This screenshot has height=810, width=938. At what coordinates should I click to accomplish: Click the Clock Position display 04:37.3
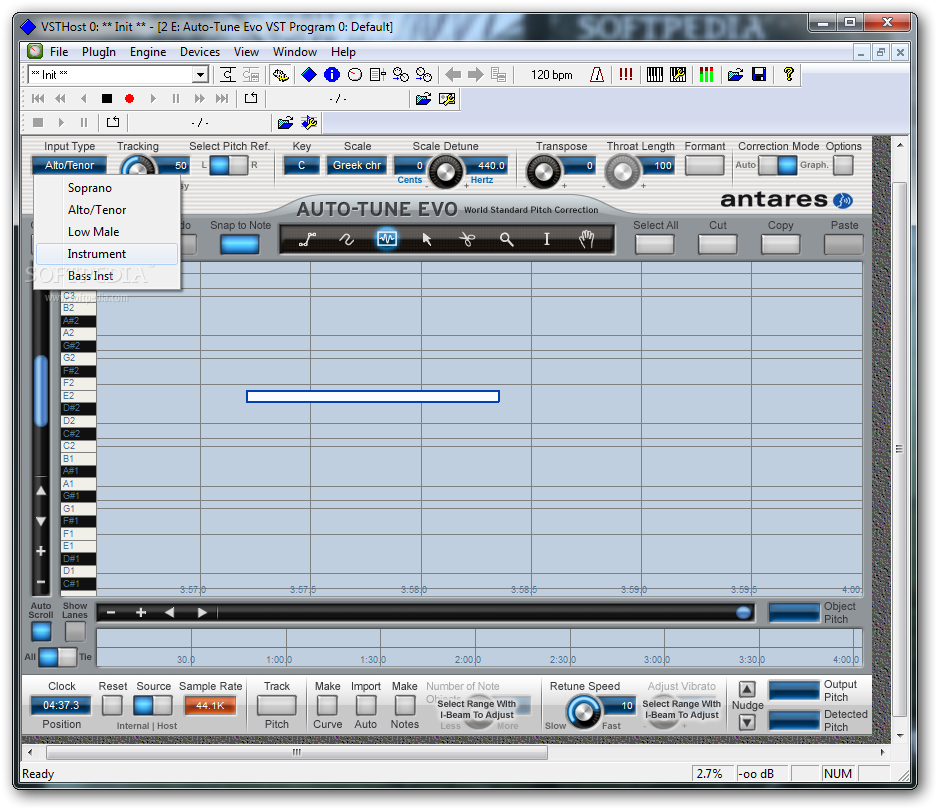click(x=60, y=706)
